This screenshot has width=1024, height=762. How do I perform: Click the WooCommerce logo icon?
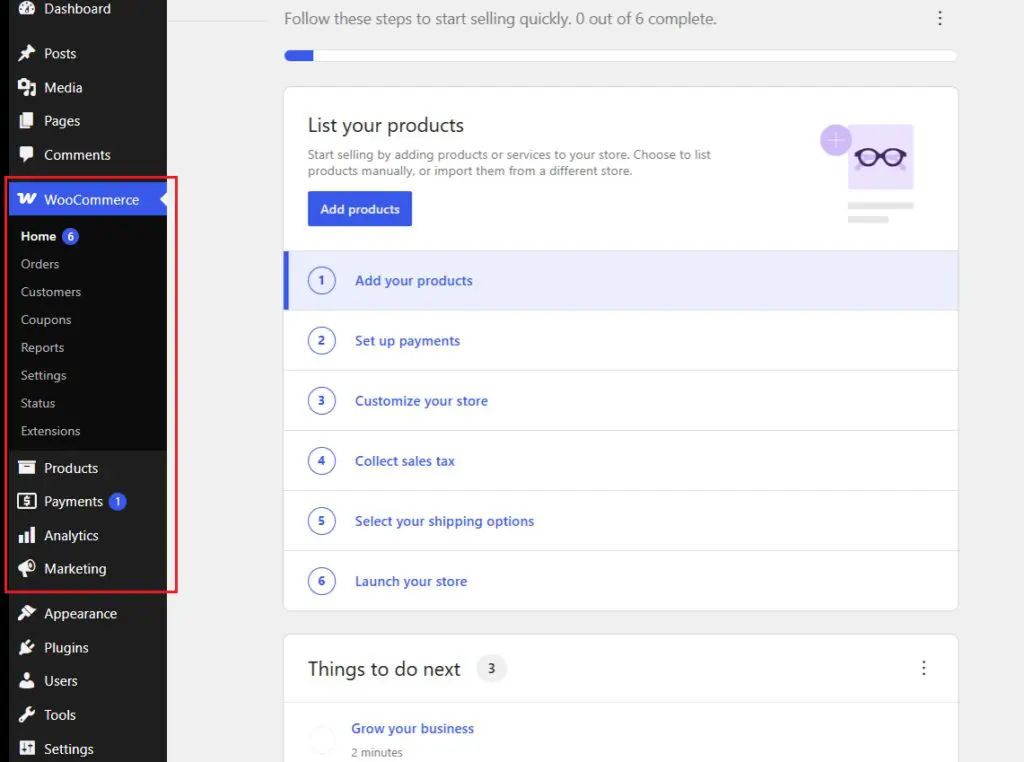(27, 198)
